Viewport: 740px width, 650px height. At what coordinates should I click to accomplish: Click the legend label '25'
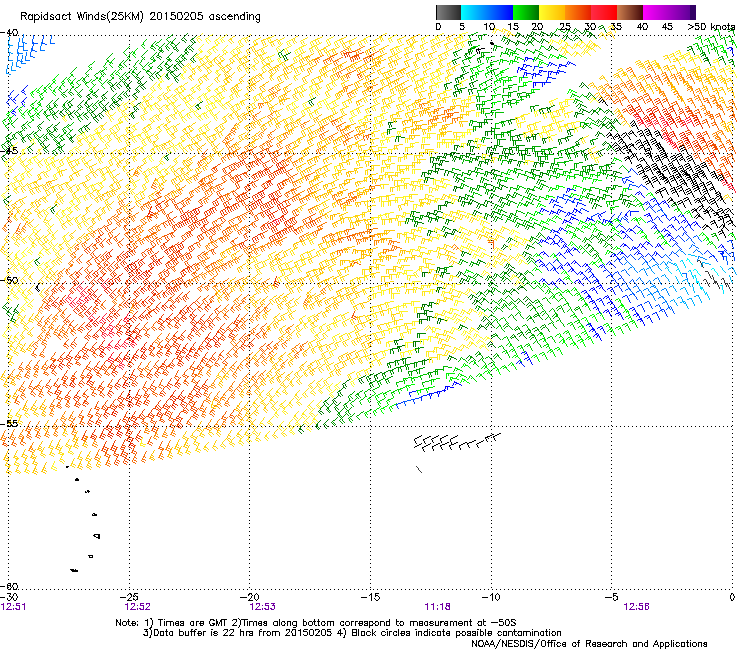tap(565, 27)
